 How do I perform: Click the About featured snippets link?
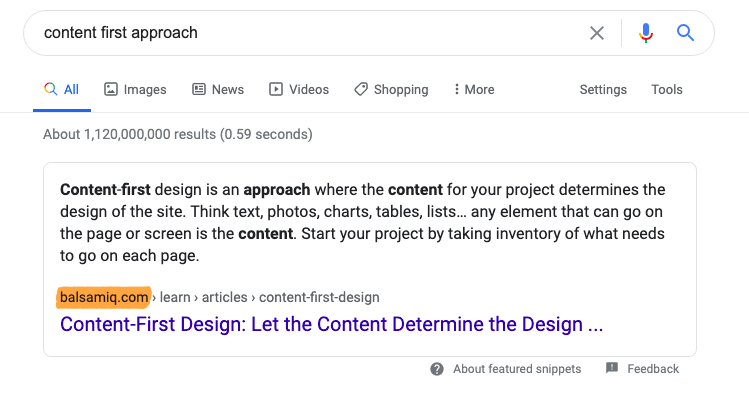pyautogui.click(x=517, y=369)
